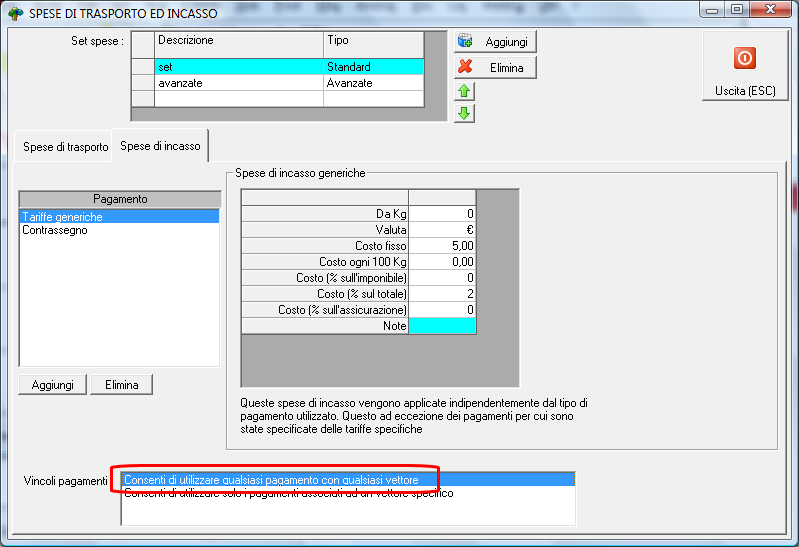Click Elimina below the Pagamento list
The image size is (799, 547).
(121, 385)
